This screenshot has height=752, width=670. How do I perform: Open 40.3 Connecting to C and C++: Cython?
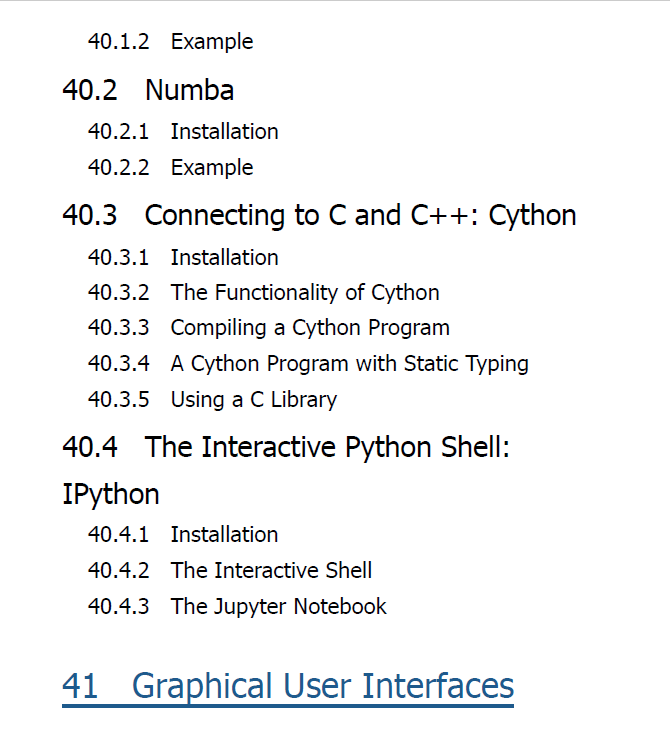click(x=319, y=215)
